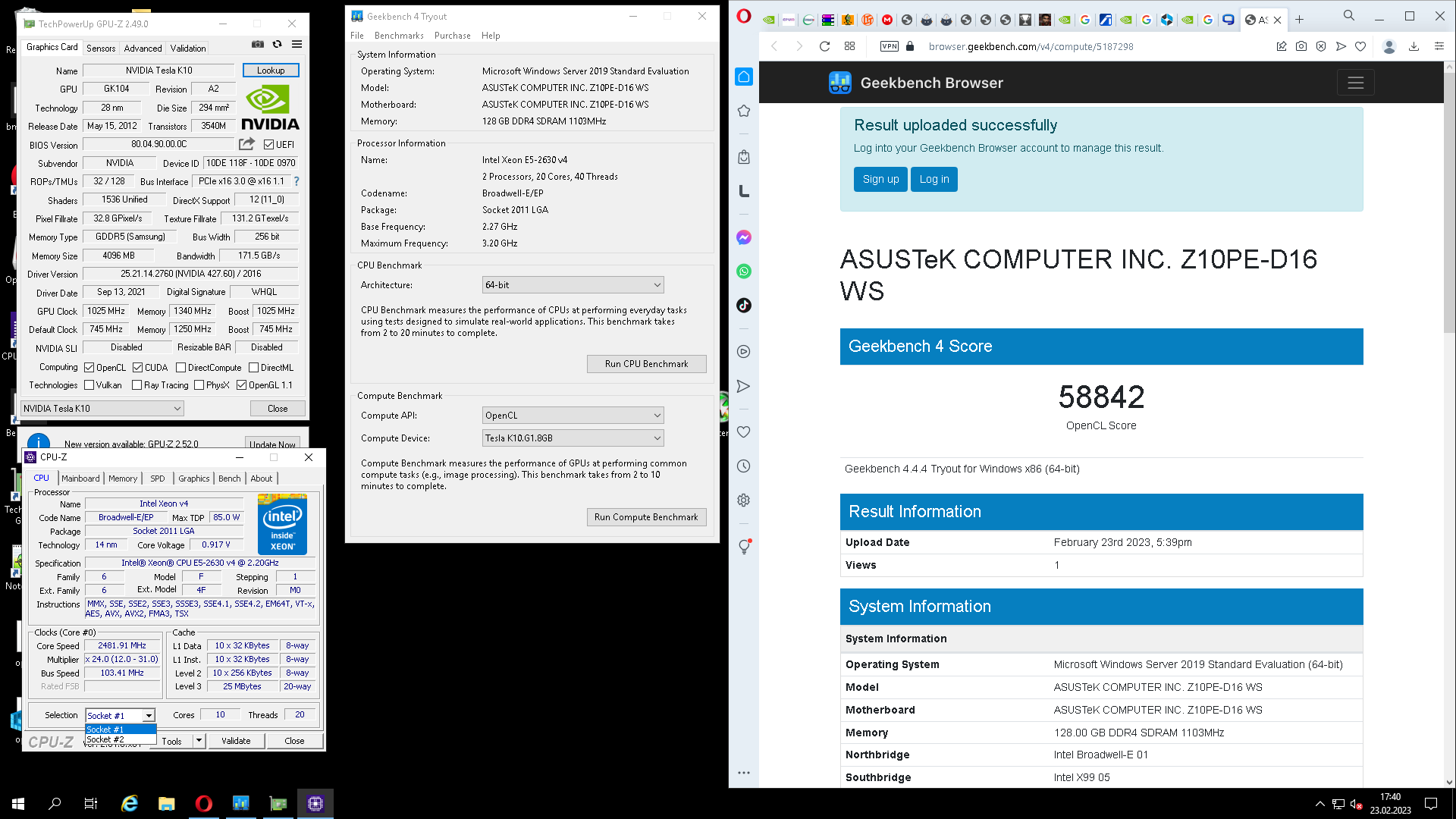Click bus interface question mark icon
Image resolution: width=1456 pixels, height=819 pixels.
tap(297, 181)
